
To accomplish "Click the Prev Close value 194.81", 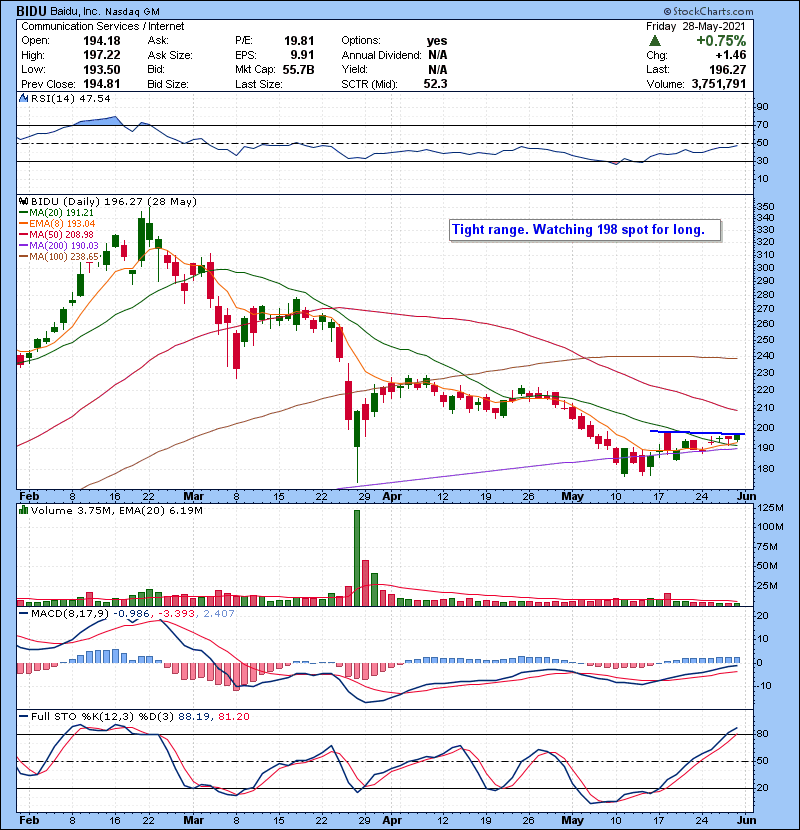I will click(x=102, y=84).
